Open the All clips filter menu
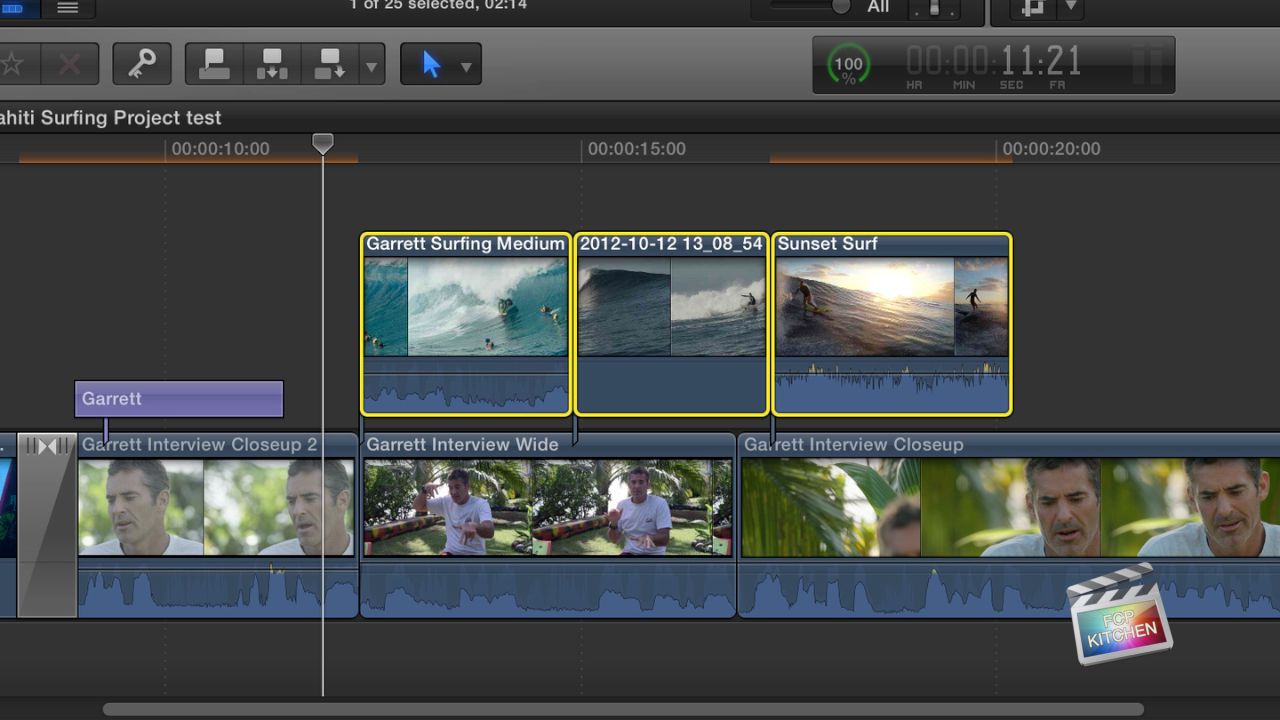This screenshot has width=1280, height=720. pos(878,8)
